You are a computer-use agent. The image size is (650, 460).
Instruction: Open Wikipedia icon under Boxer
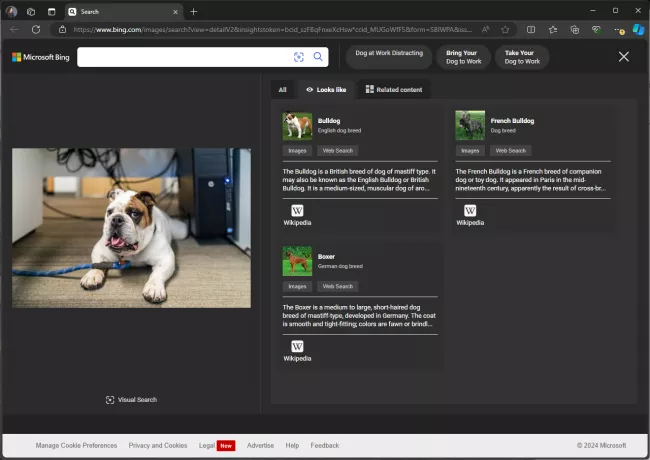click(x=297, y=346)
